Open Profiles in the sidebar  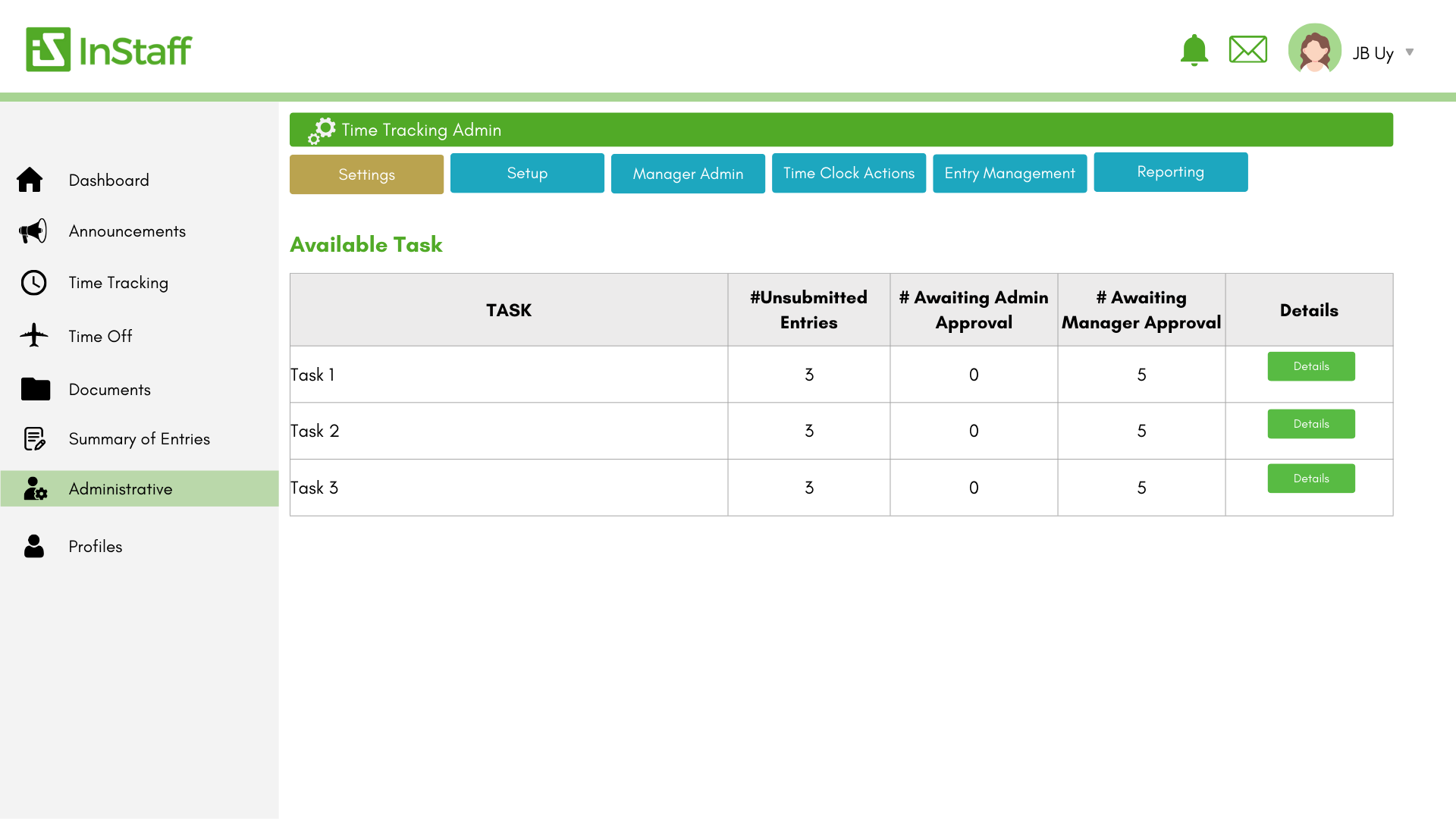(x=95, y=547)
